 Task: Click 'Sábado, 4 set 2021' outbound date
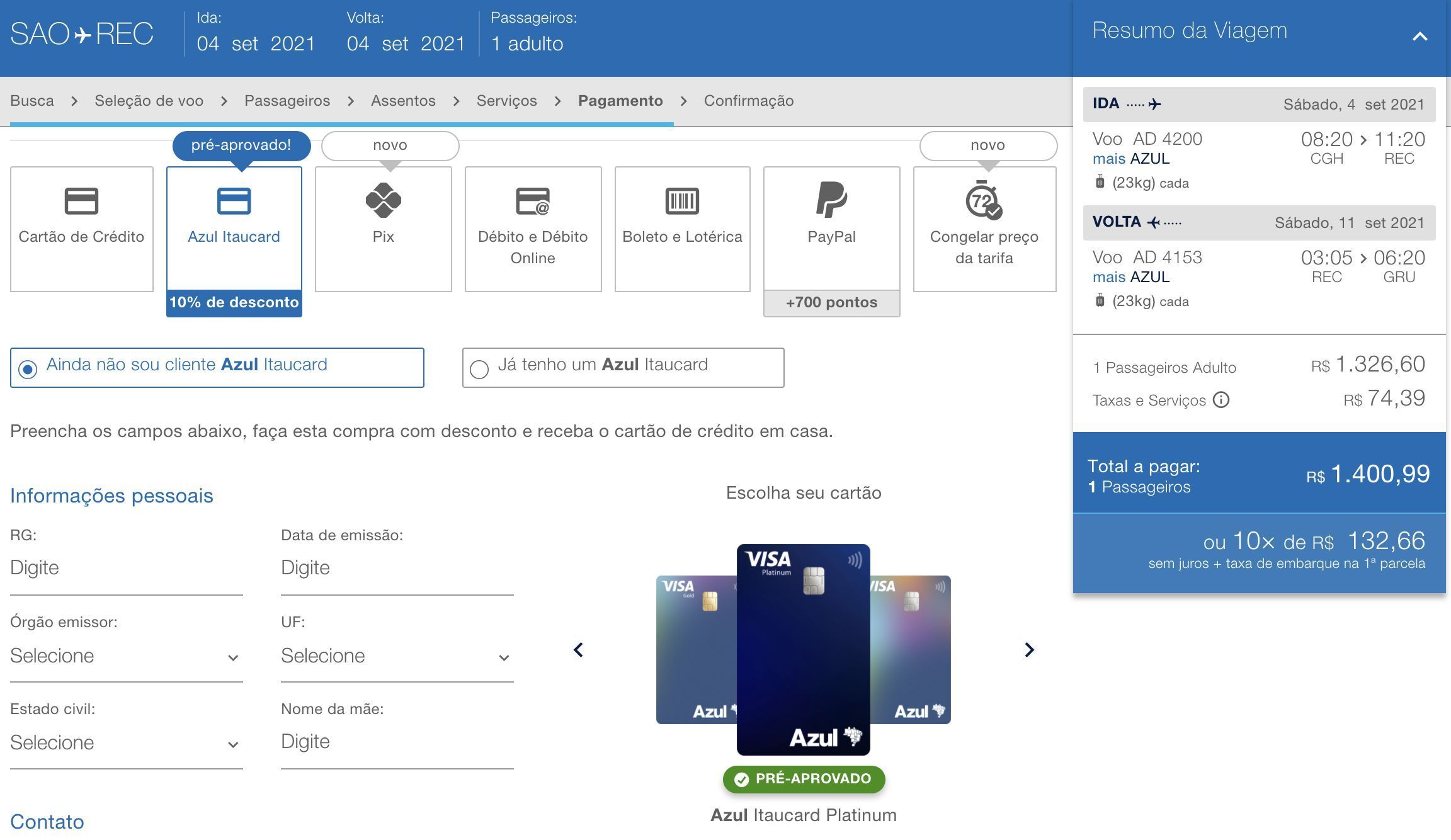tap(1354, 105)
